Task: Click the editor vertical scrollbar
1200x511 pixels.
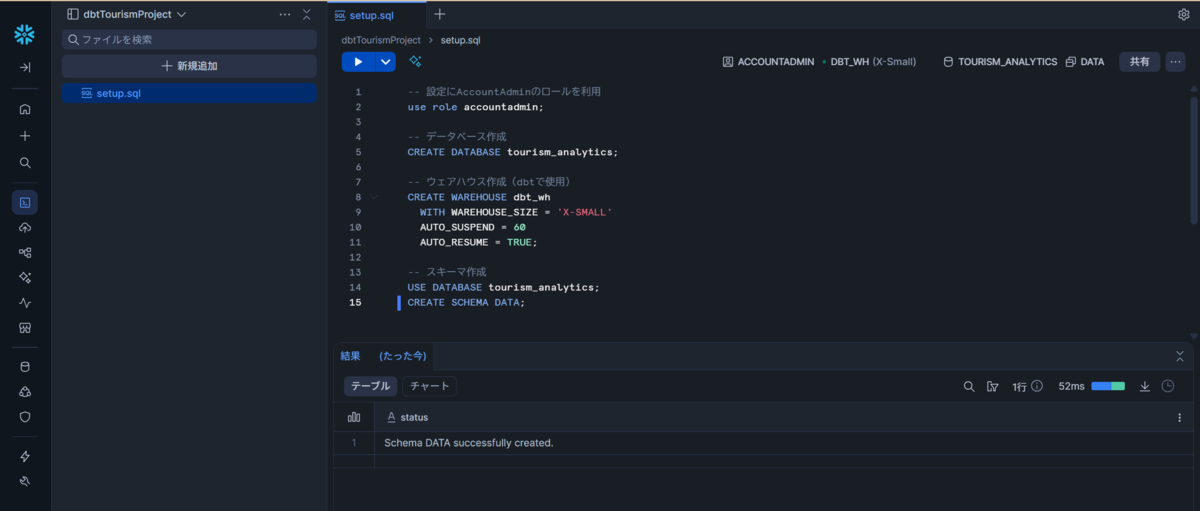Action: coord(1194,158)
